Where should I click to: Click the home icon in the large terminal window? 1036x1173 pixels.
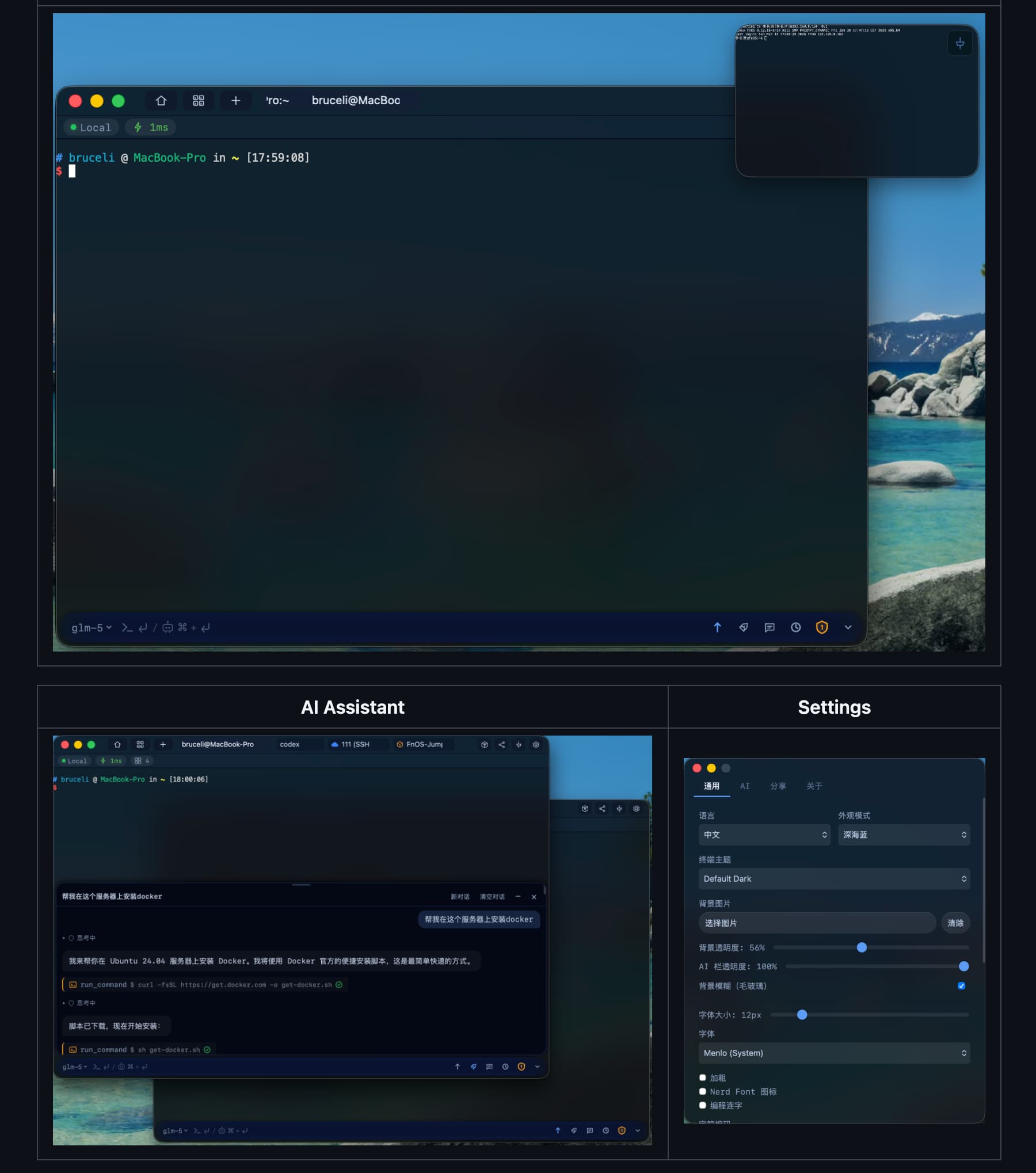(x=161, y=101)
